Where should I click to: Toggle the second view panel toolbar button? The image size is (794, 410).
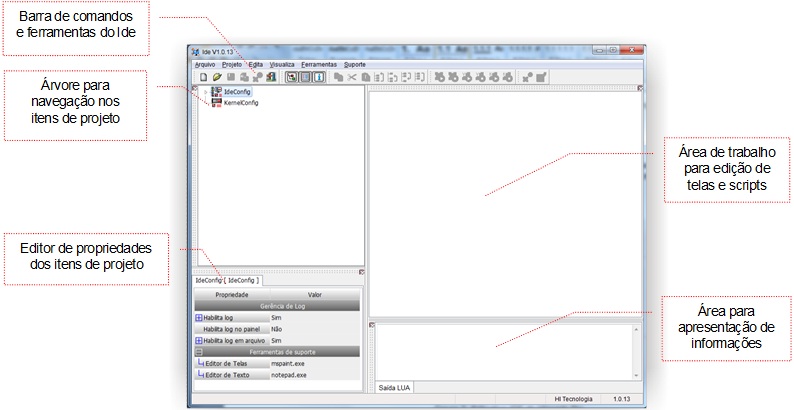(x=305, y=77)
